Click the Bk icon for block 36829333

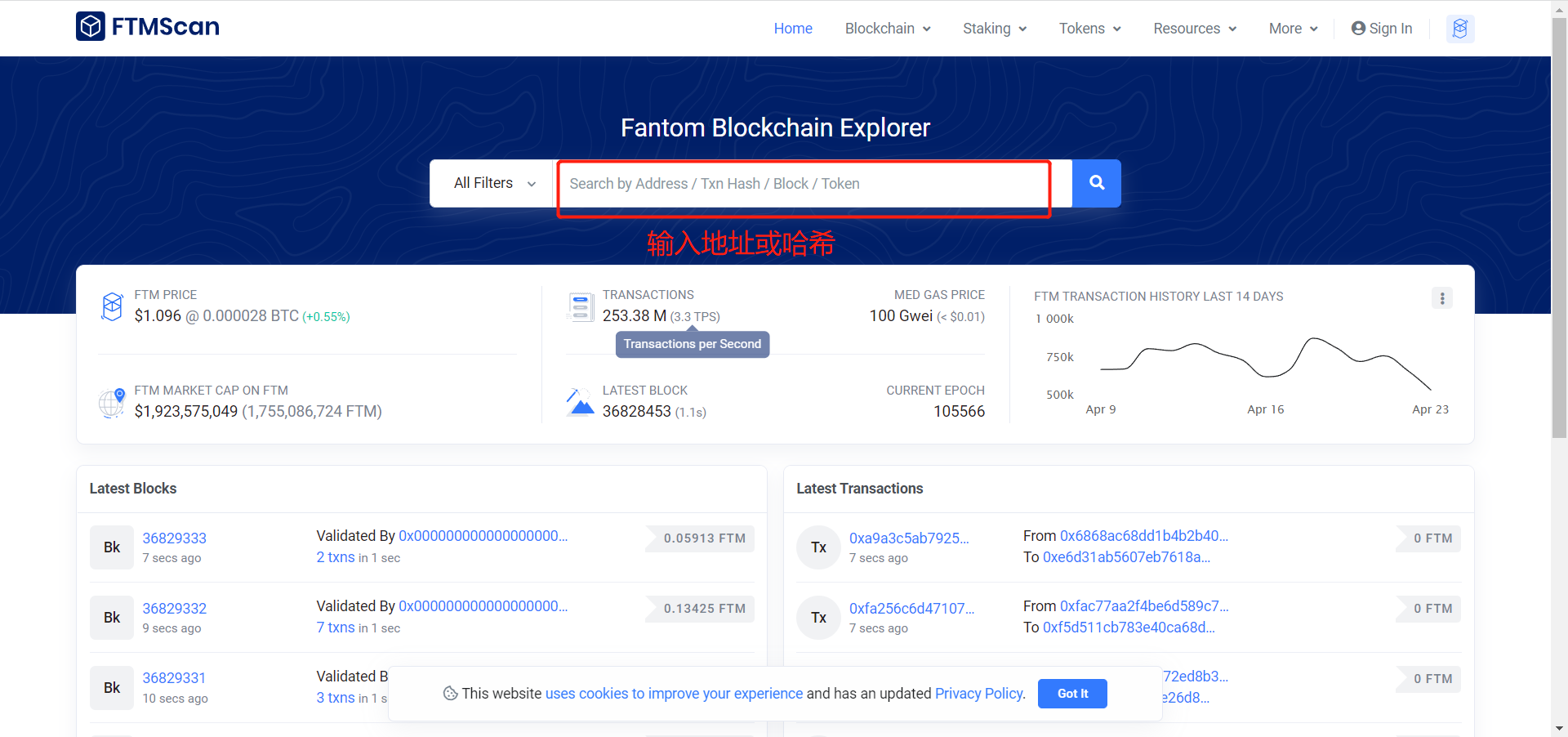coord(112,547)
